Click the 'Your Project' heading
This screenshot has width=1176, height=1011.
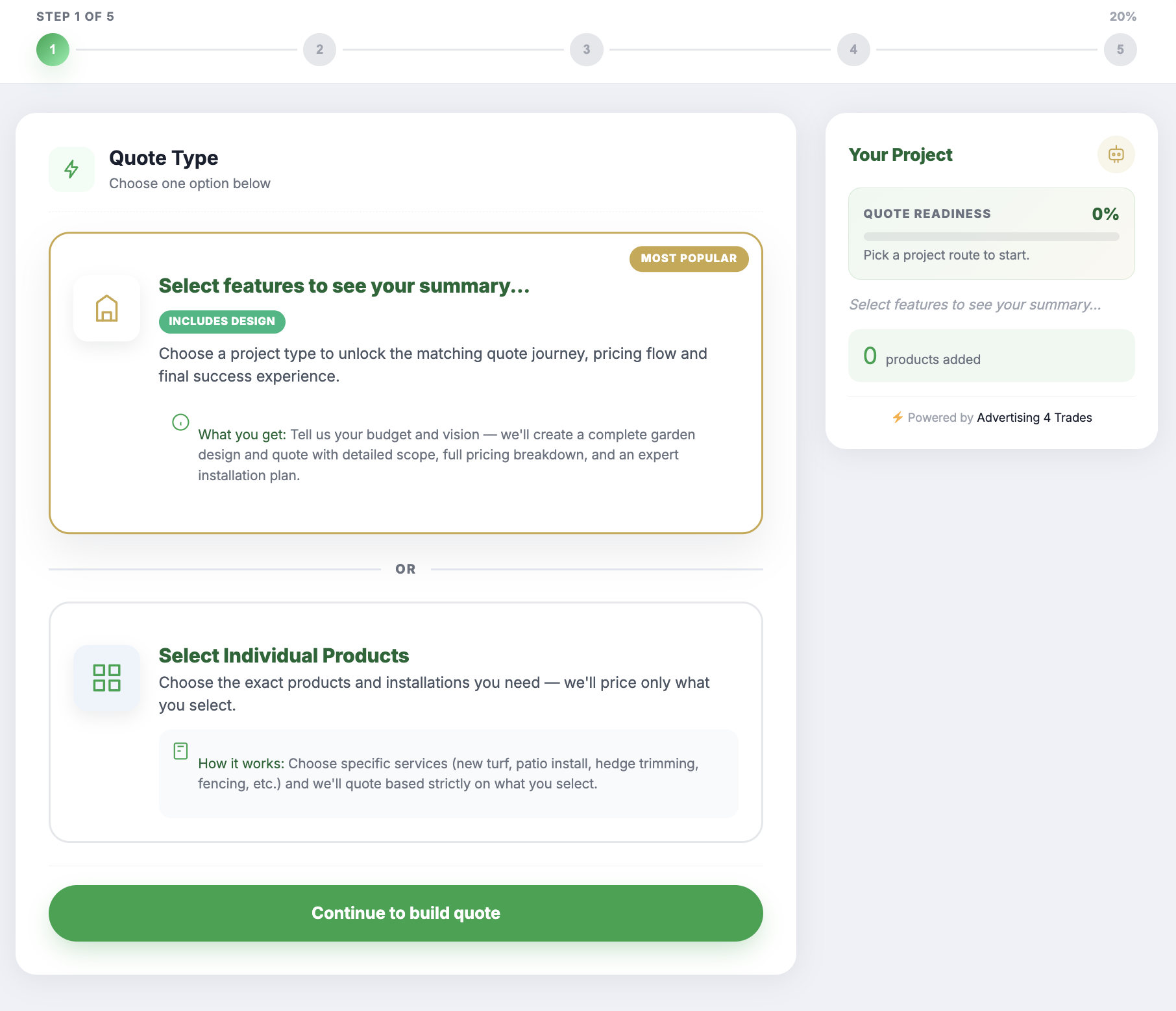(900, 154)
